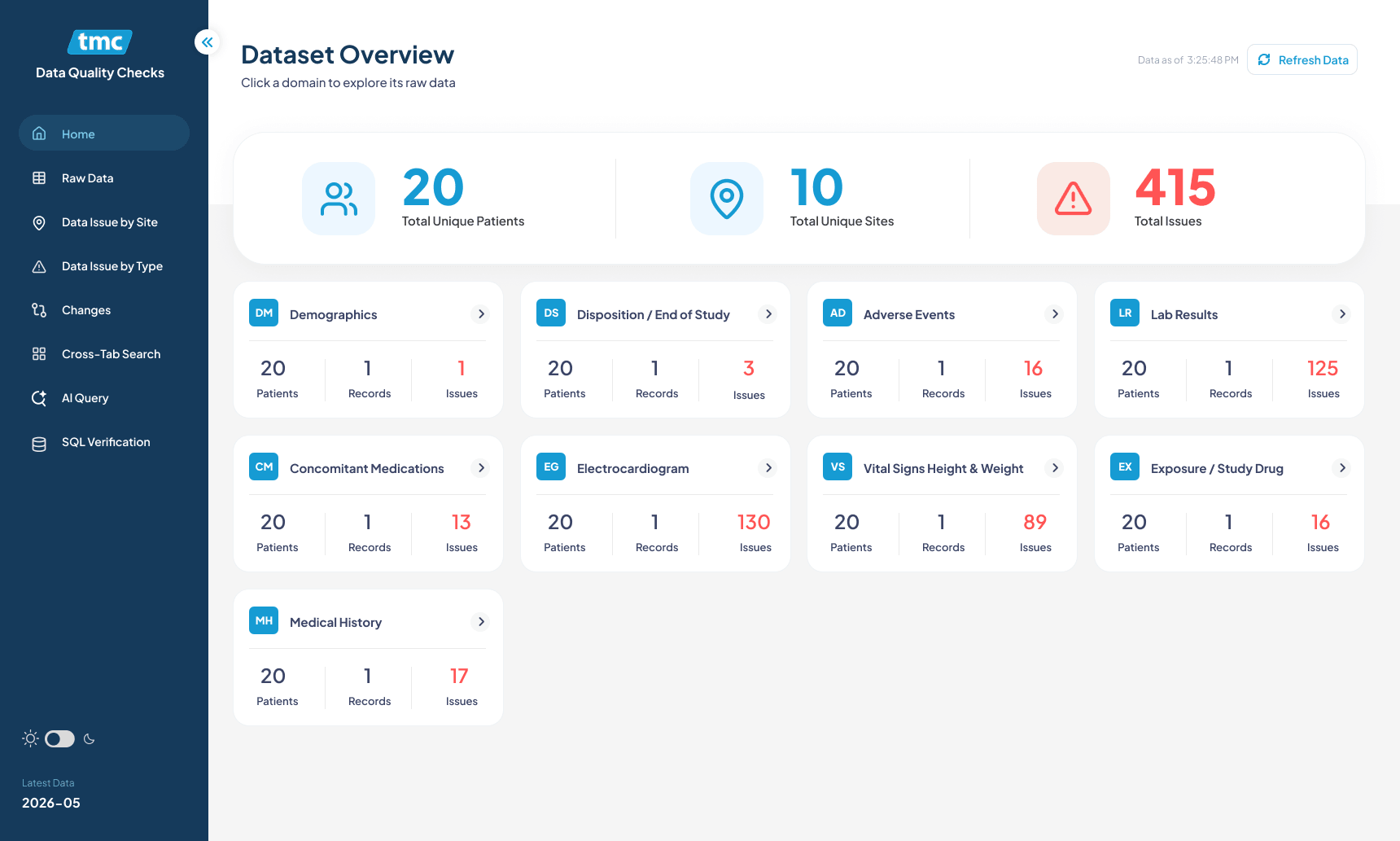The width and height of the screenshot is (1400, 841).
Task: Expand the Medical History card chevron
Action: click(481, 621)
